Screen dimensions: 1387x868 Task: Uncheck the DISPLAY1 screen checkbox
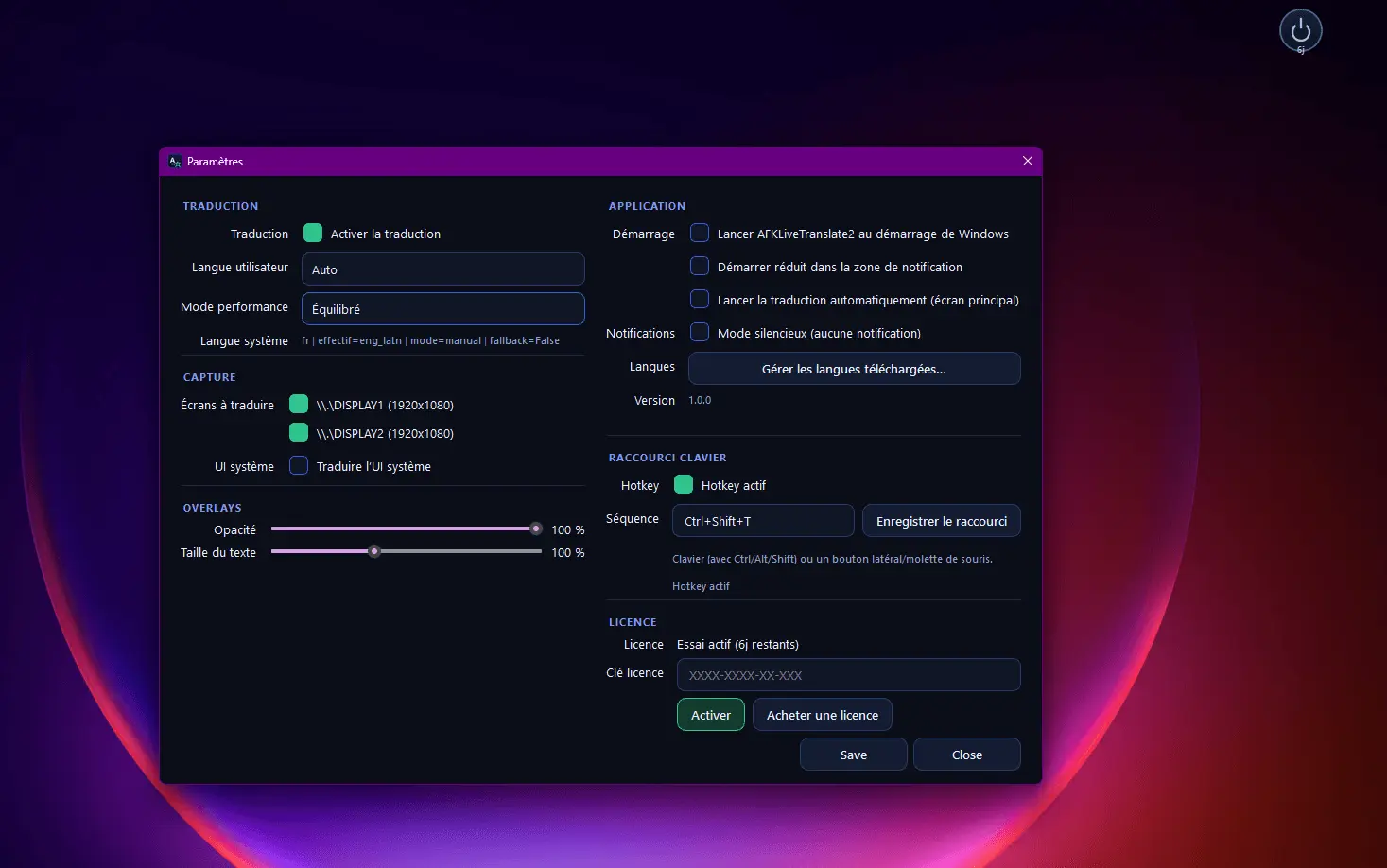(299, 404)
